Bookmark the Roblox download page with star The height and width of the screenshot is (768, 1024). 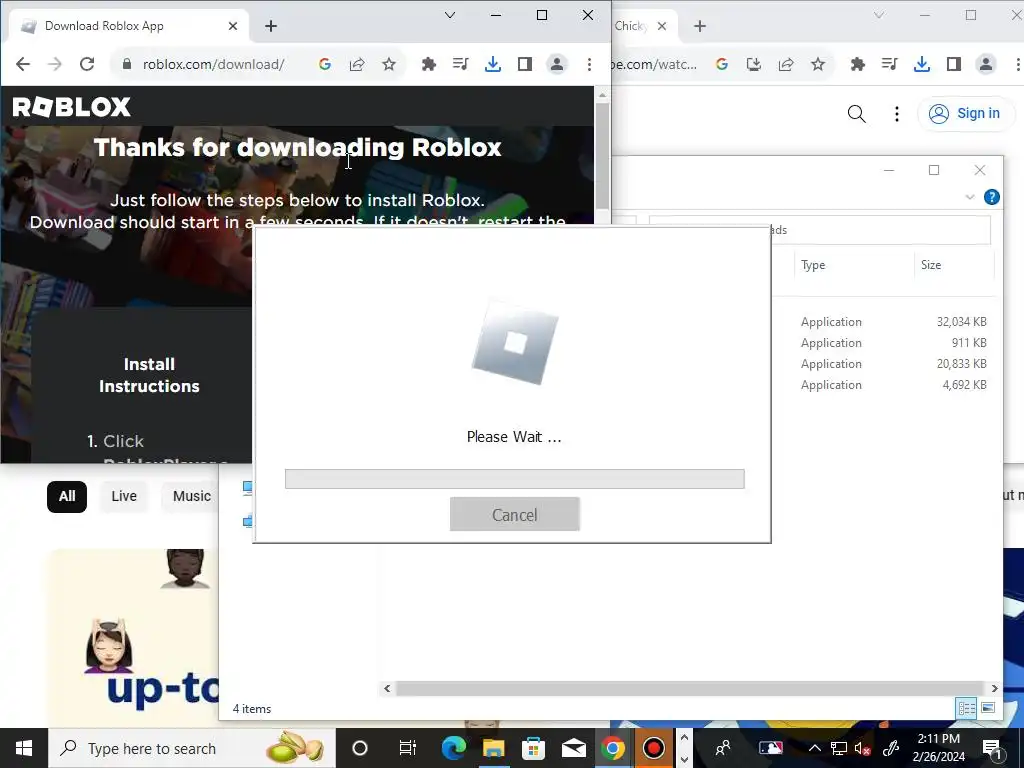click(389, 64)
